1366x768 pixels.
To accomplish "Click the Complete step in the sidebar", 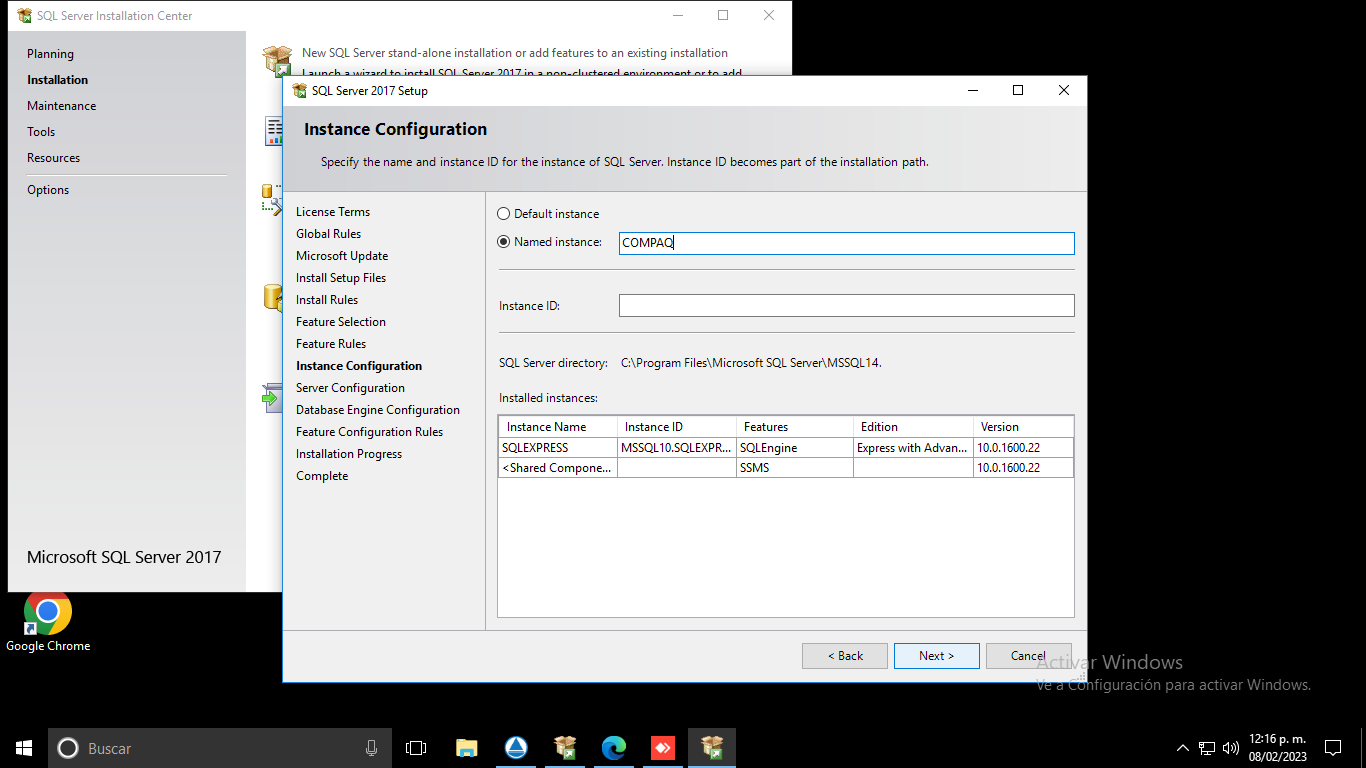I will pos(322,476).
